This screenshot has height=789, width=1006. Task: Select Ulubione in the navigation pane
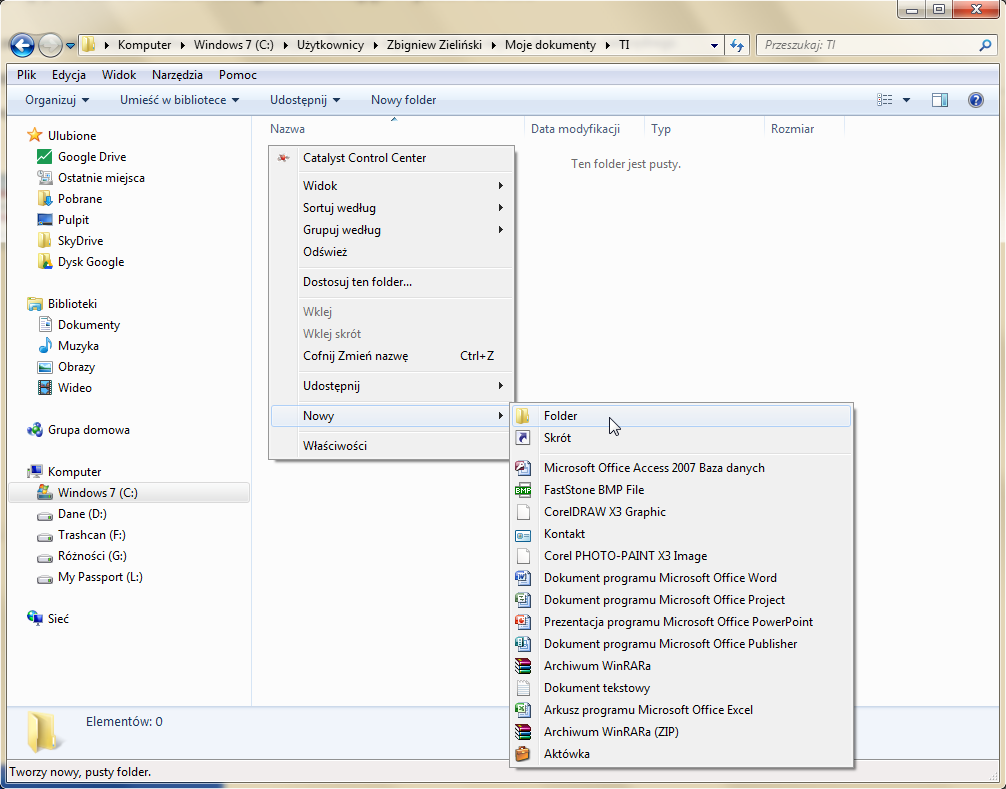(72, 136)
